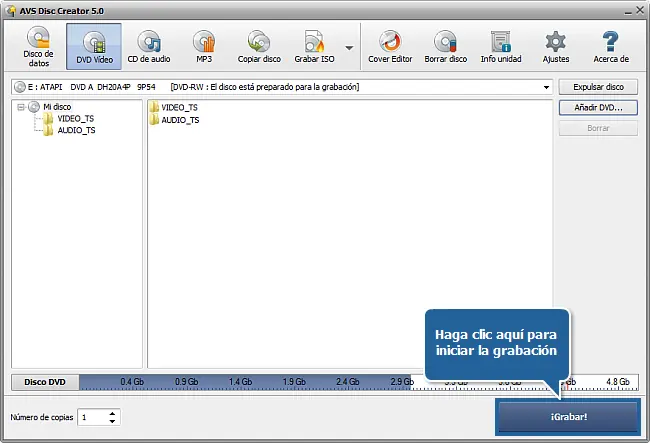The width and height of the screenshot is (650, 443).
Task: Open the Acerca de dialog
Action: pyautogui.click(x=611, y=46)
